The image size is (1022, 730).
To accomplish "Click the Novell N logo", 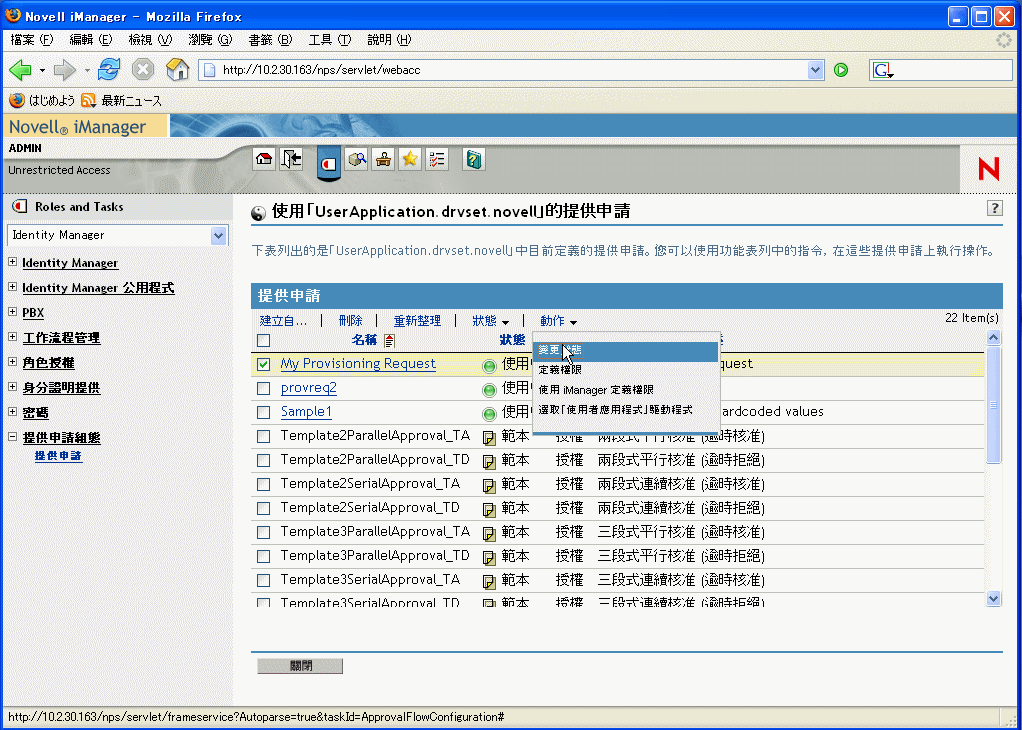I will (989, 169).
